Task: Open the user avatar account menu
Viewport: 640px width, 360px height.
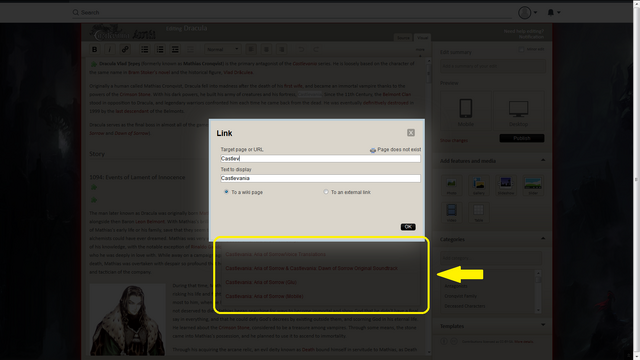Action: pyautogui.click(x=527, y=13)
